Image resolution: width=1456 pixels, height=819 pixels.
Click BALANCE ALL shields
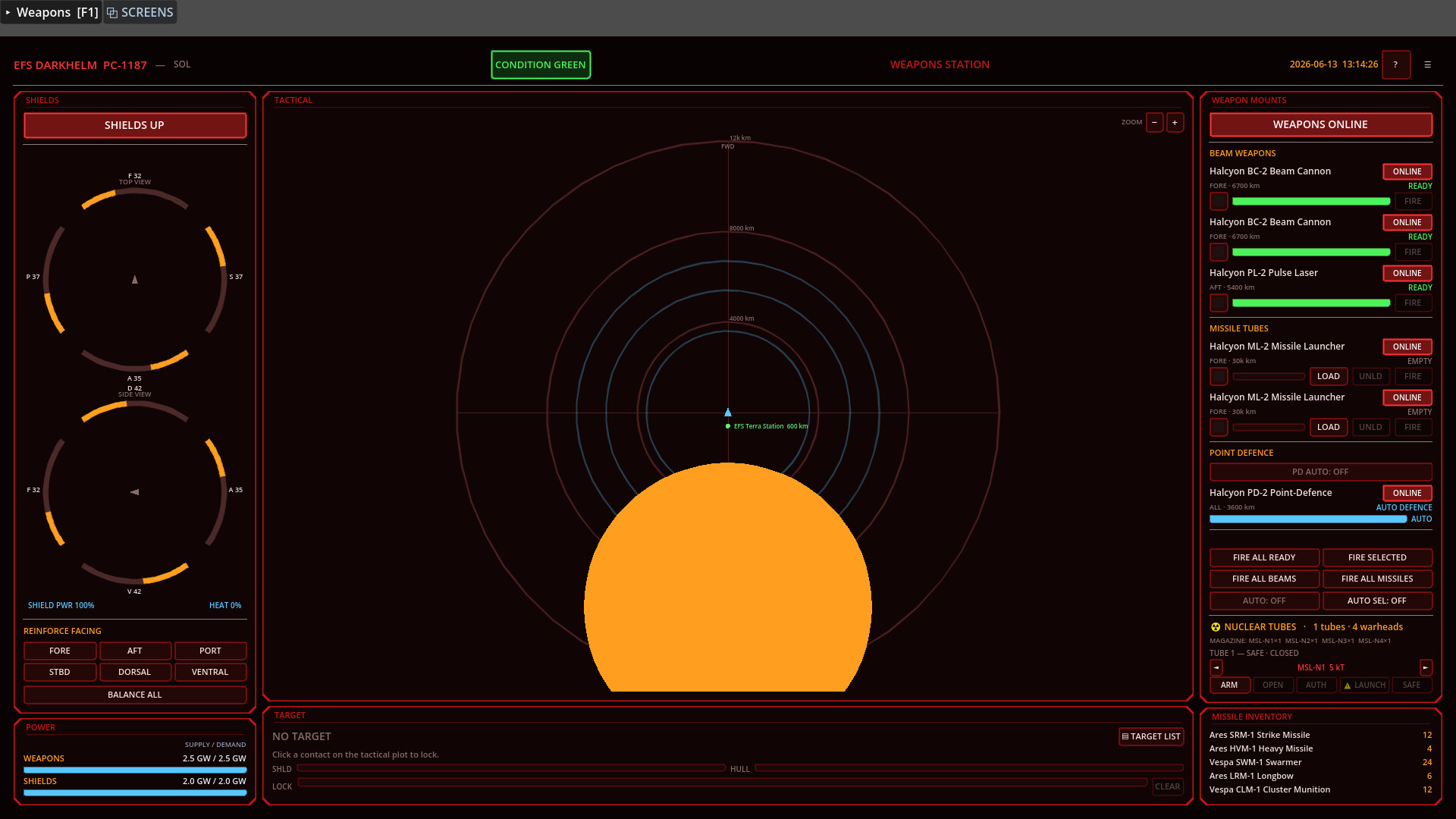(134, 695)
